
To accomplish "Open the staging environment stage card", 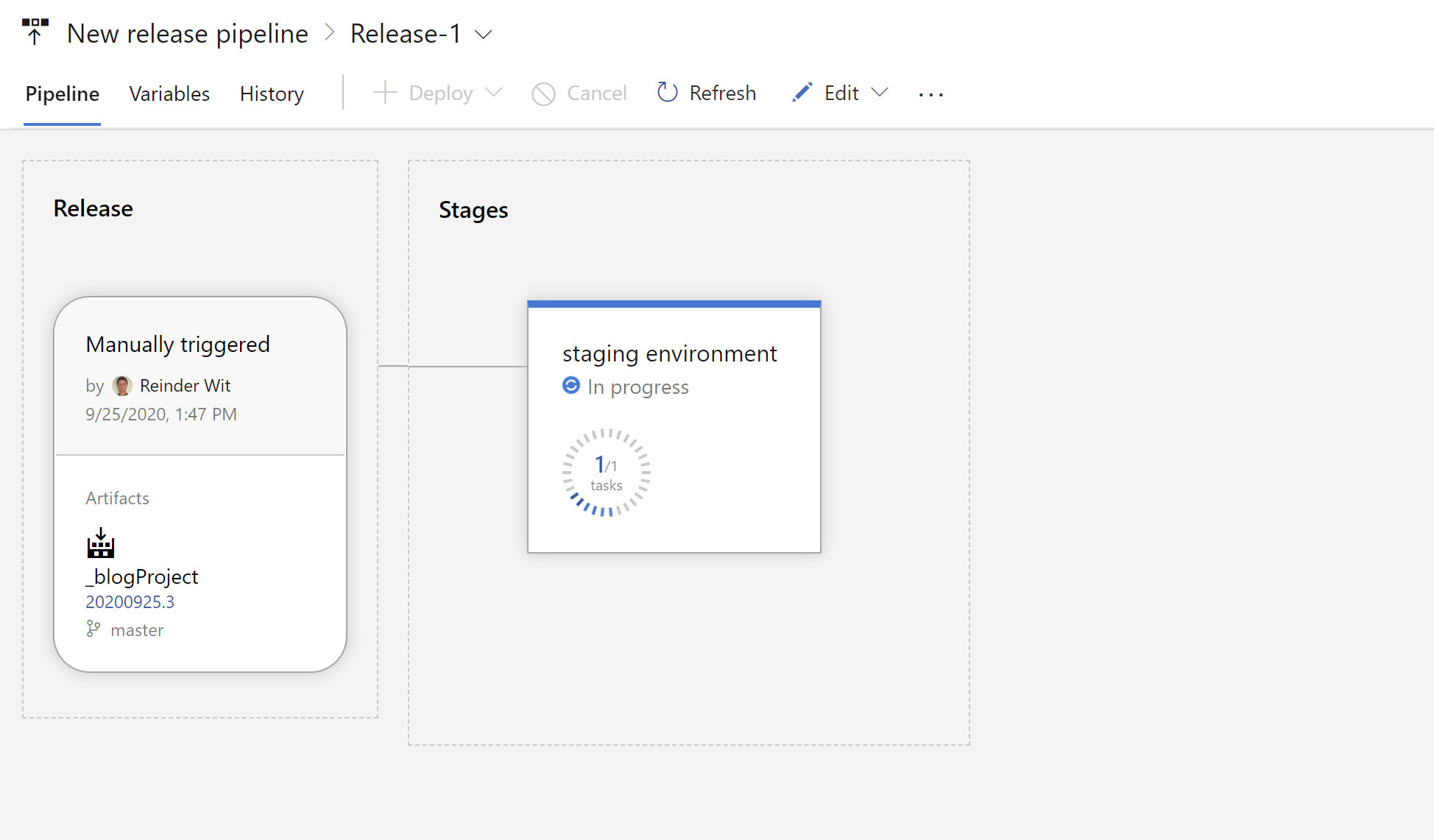I will pos(669,354).
